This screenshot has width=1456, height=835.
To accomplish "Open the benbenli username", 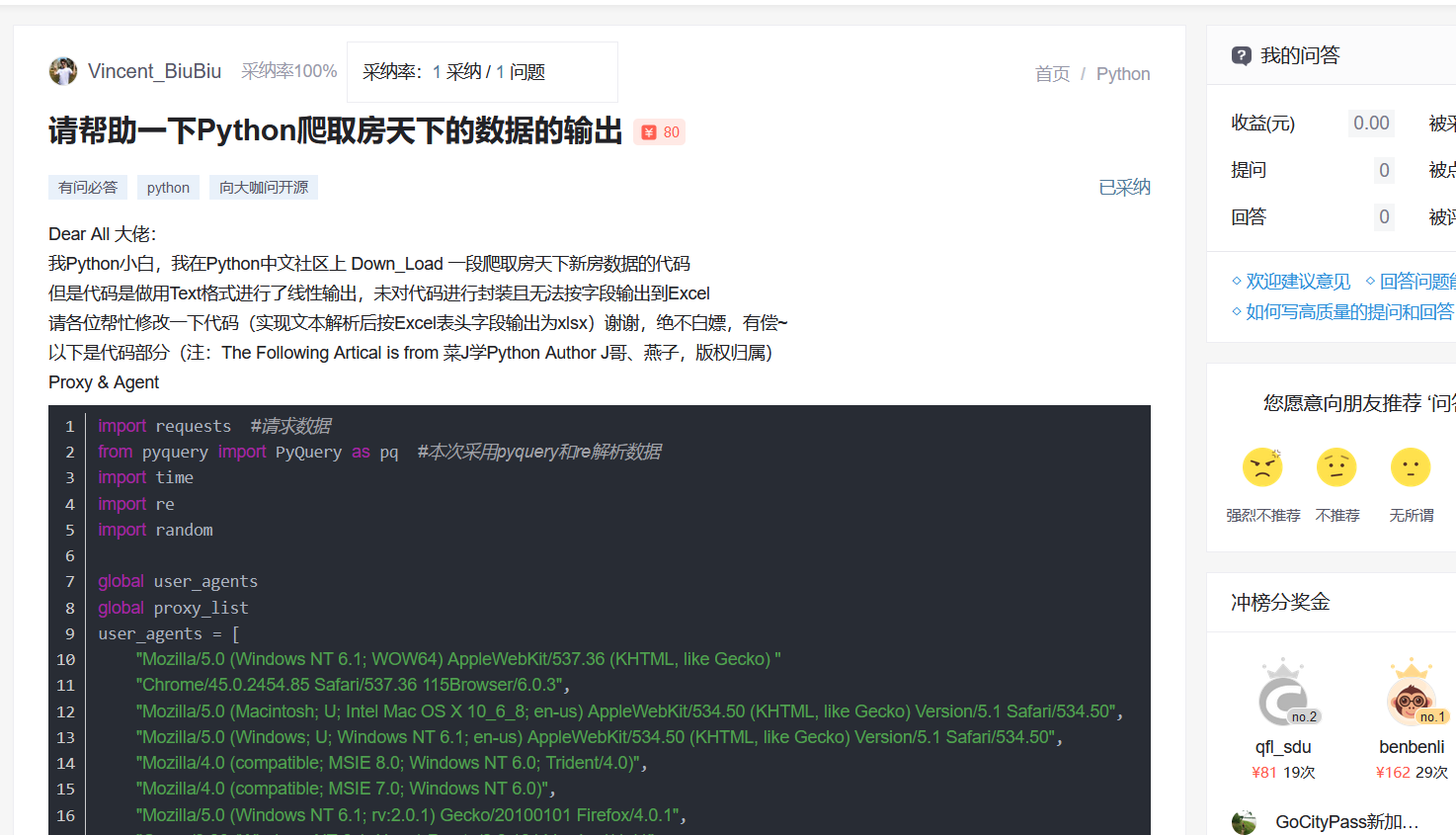I will [1412, 747].
